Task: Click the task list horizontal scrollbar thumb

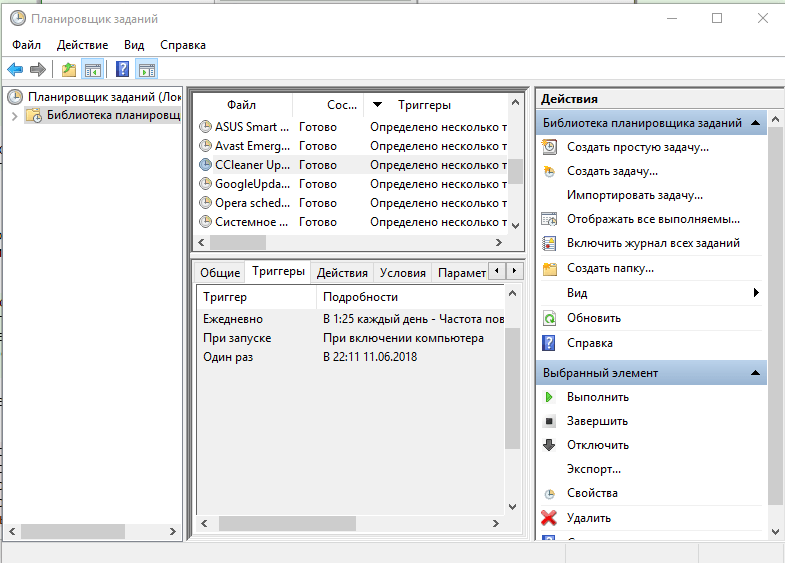Action: coord(238,242)
